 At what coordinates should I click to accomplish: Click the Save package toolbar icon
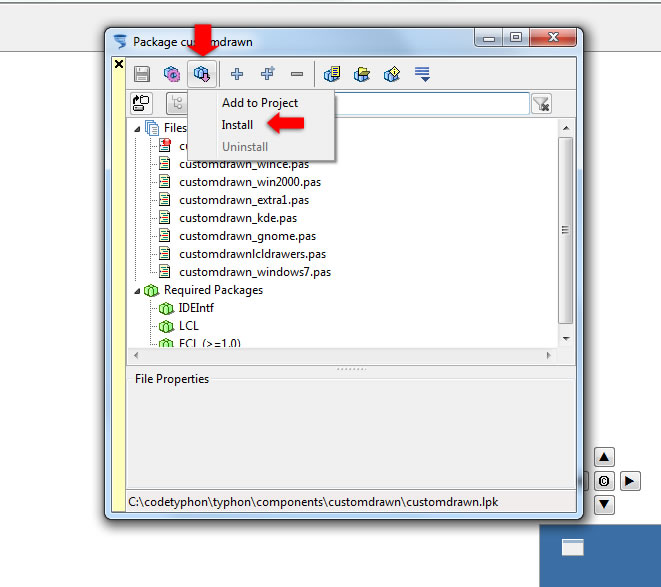pyautogui.click(x=142, y=74)
